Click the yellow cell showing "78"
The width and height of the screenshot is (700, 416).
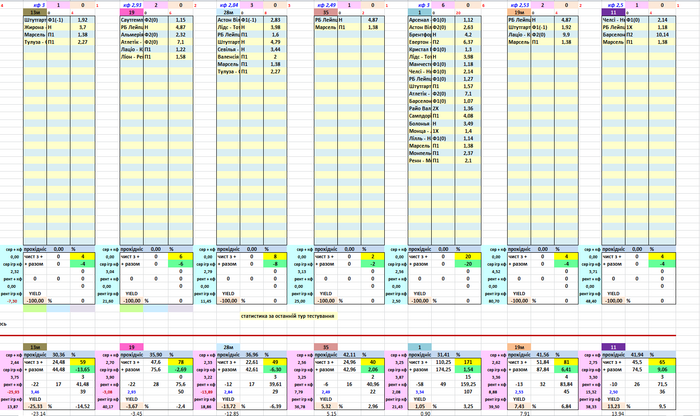pos(180,362)
